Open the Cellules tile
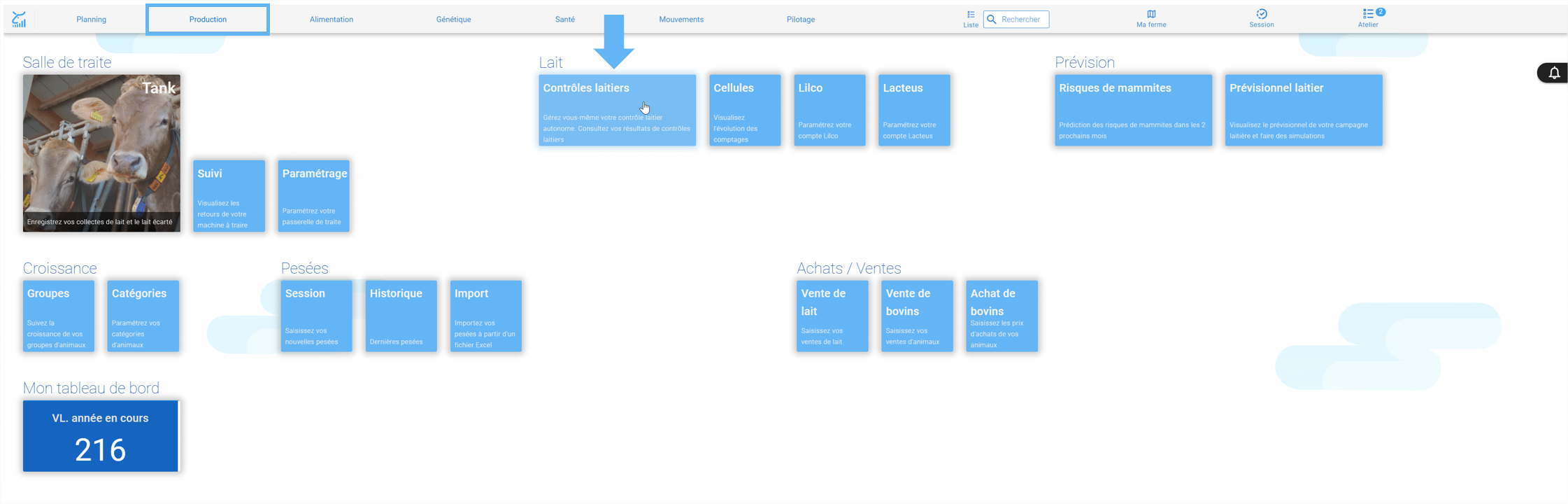This screenshot has height=504, width=1568. coord(745,111)
